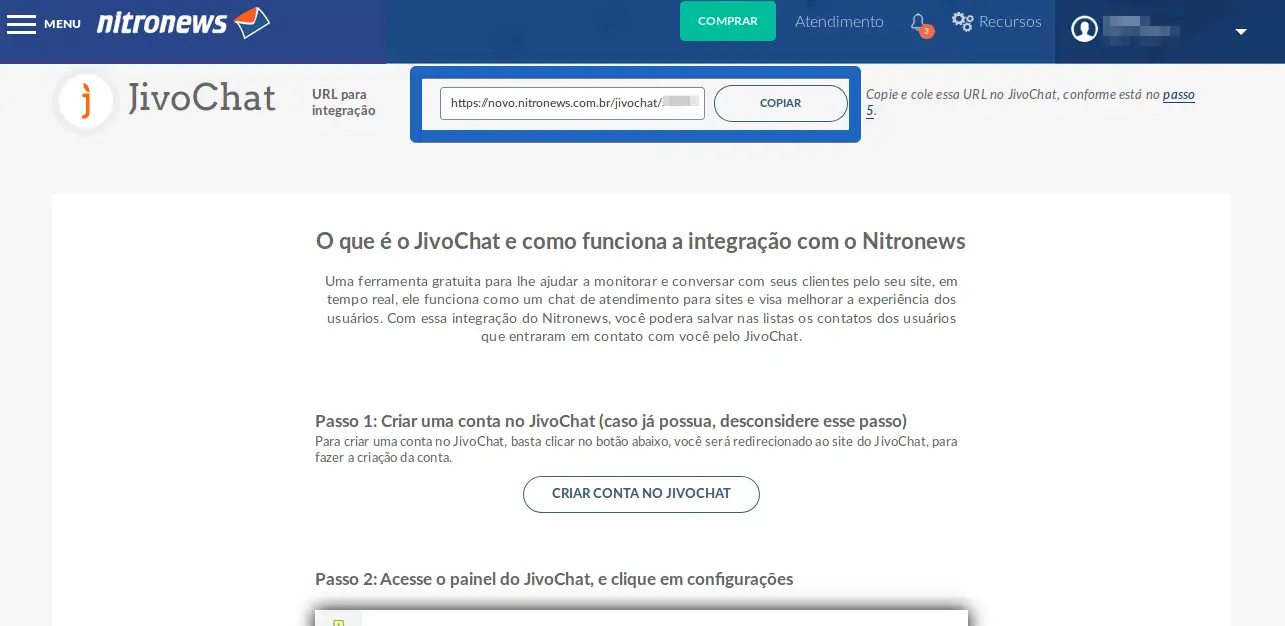This screenshot has width=1285, height=626.
Task: Click the MENU text label
Action: [62, 24]
